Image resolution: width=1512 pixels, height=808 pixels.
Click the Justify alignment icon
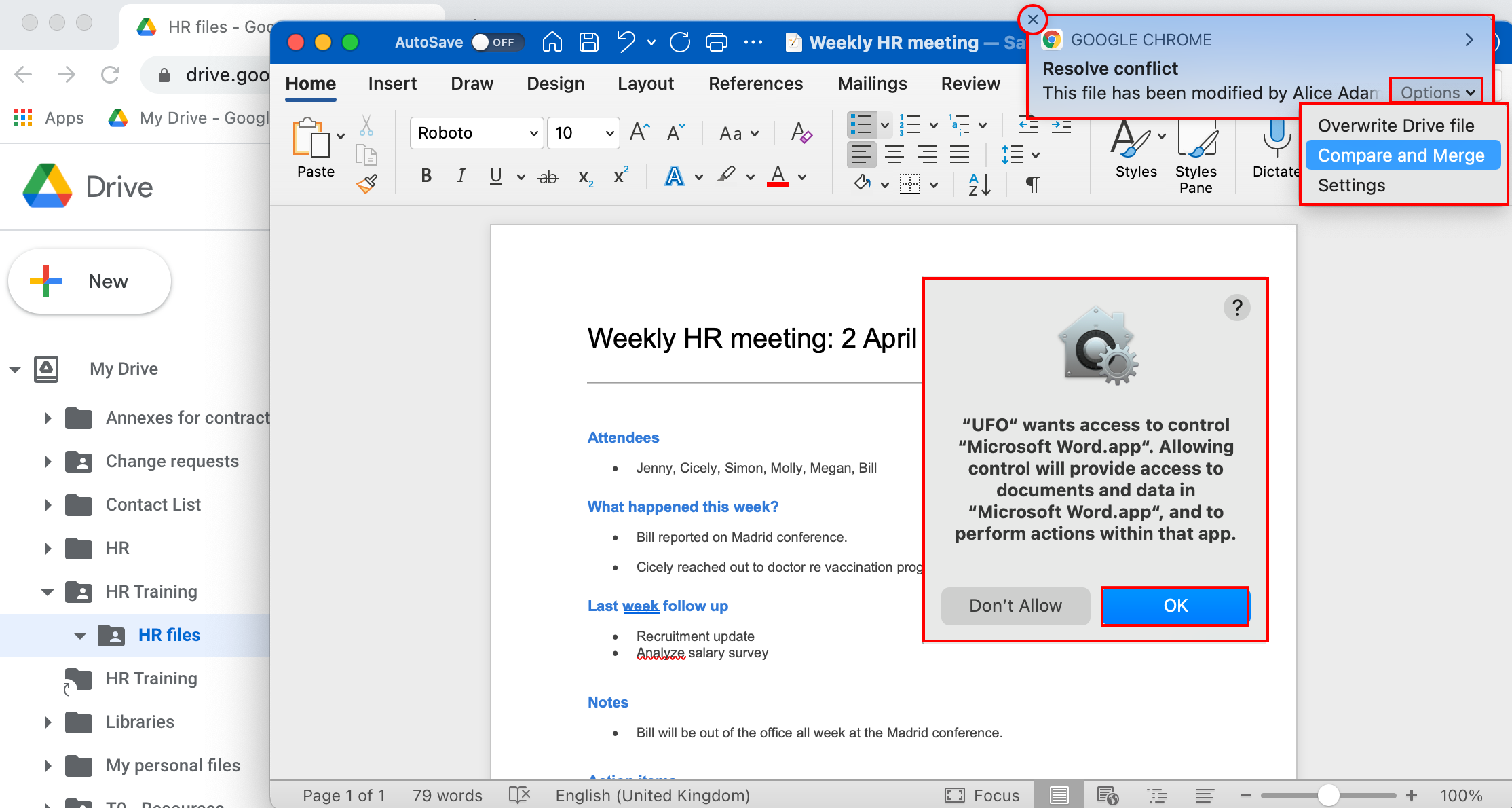click(x=959, y=155)
